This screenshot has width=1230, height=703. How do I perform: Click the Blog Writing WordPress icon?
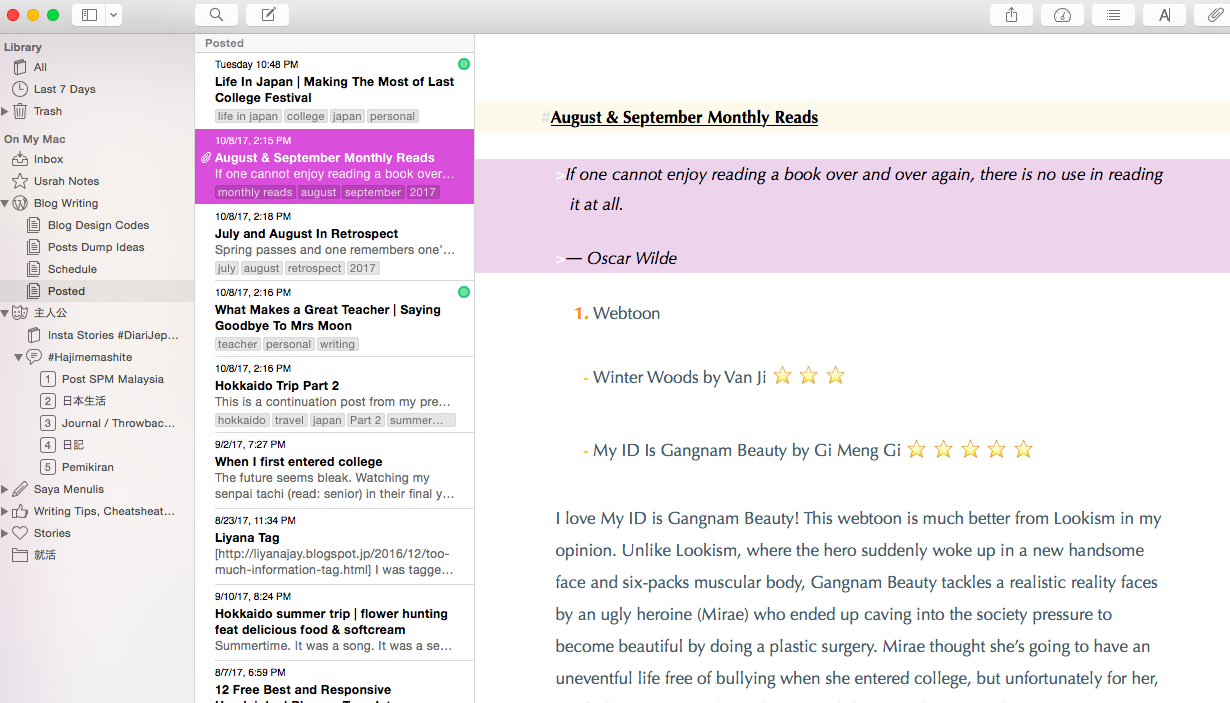[x=19, y=203]
